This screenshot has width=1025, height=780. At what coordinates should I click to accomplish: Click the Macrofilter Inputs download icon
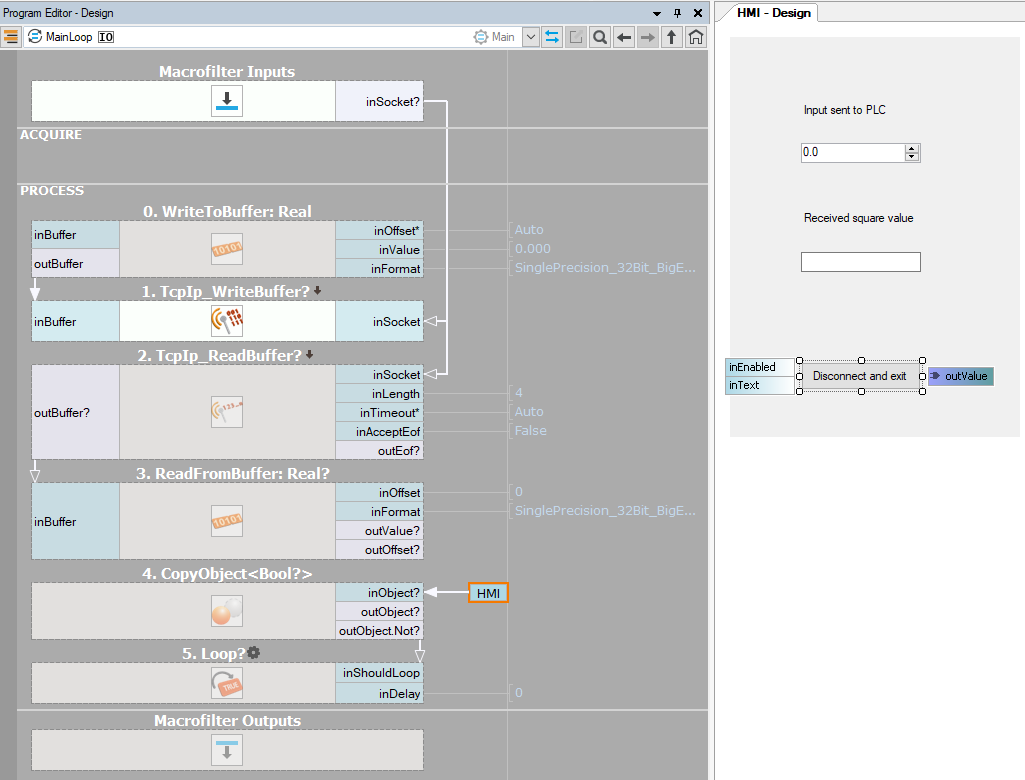227,101
